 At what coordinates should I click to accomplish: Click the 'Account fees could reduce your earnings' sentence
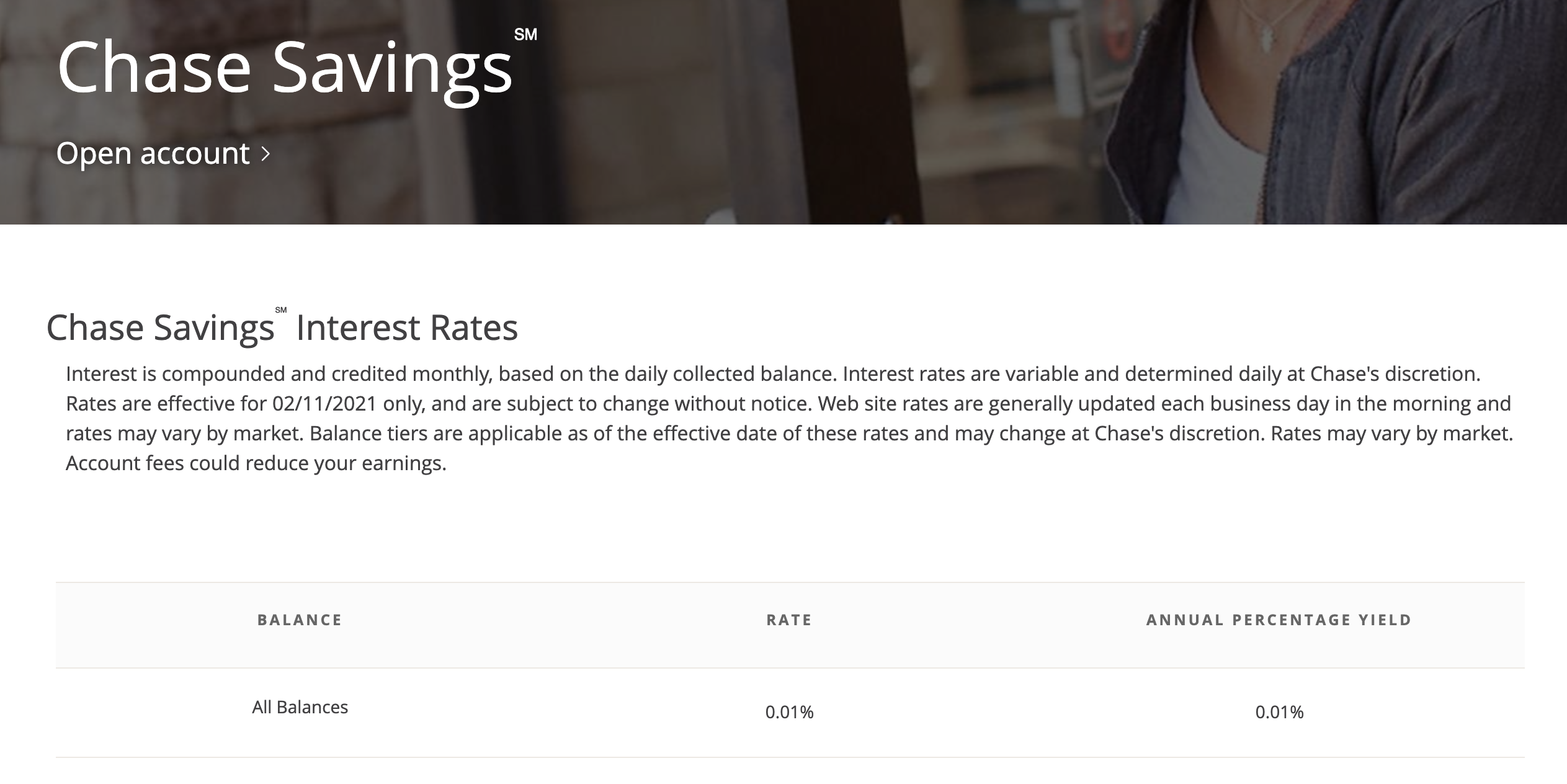[256, 463]
